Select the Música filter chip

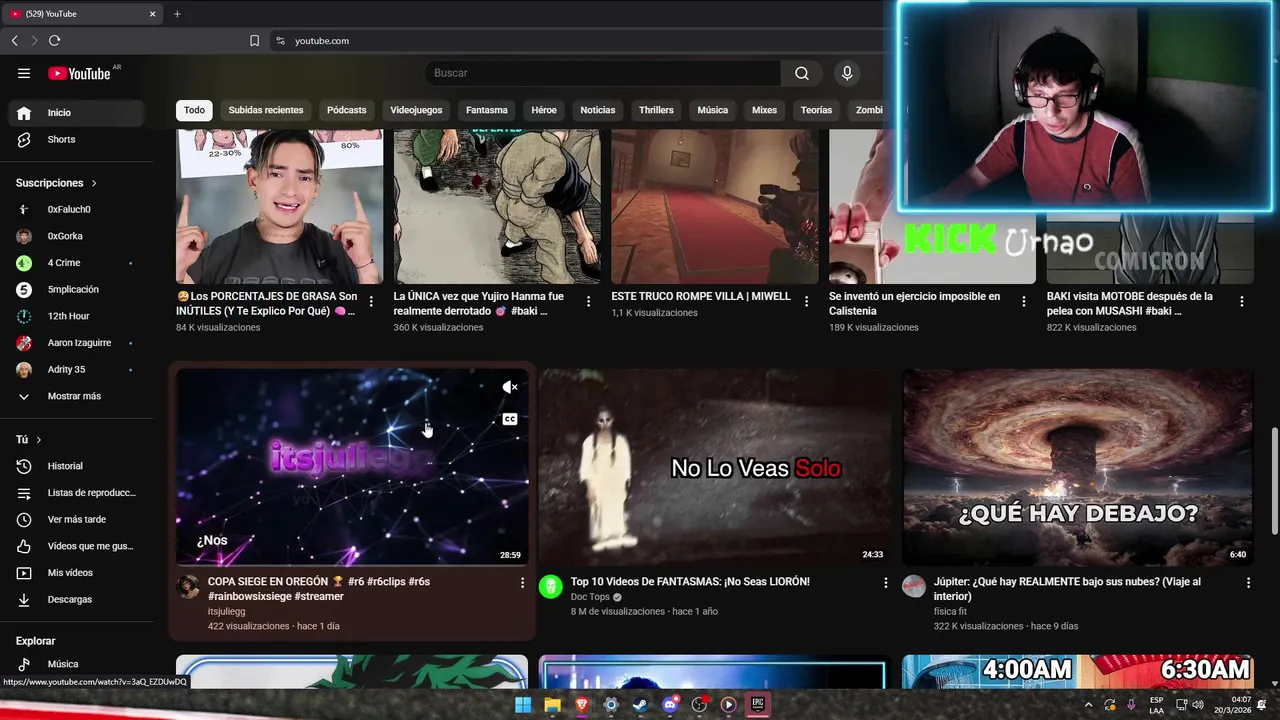coord(713,110)
